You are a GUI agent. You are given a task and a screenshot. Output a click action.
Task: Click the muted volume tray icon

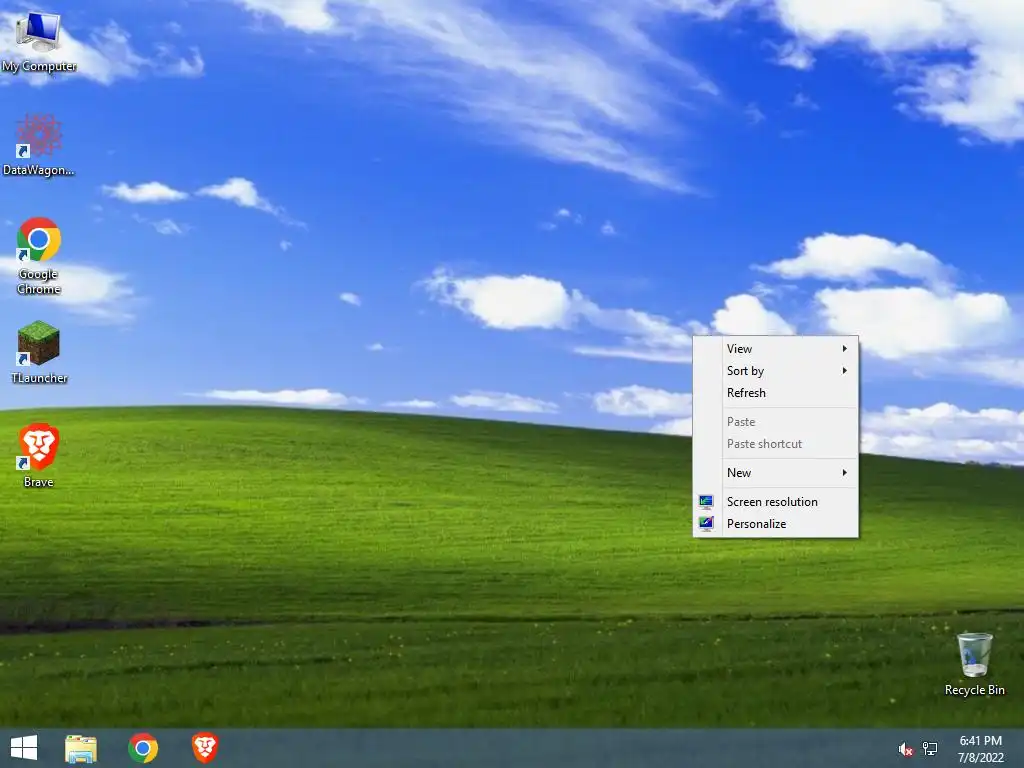tap(905, 749)
